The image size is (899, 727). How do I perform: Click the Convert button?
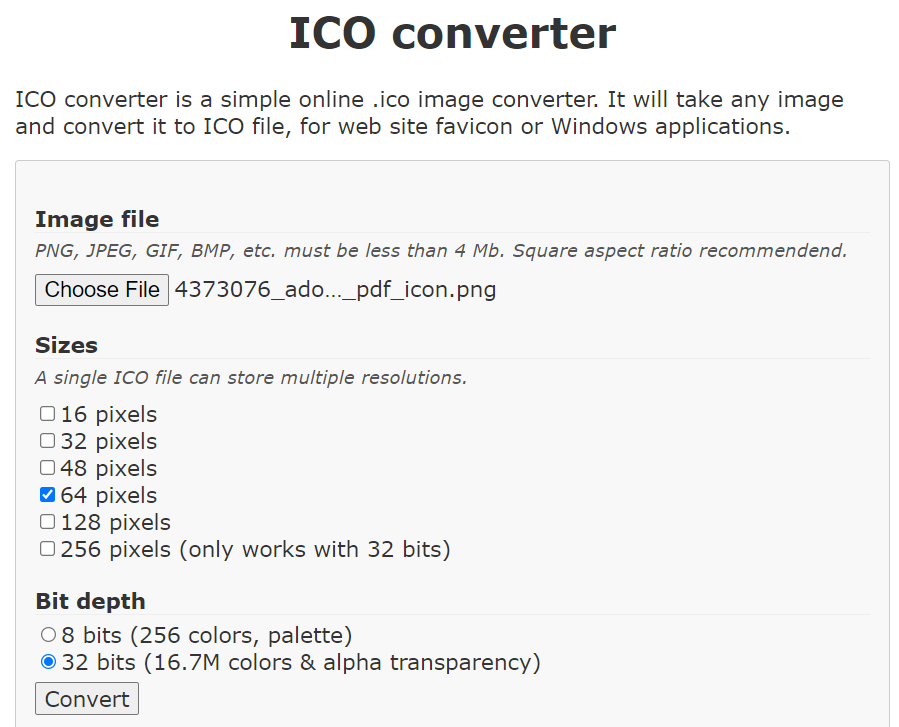(x=87, y=698)
